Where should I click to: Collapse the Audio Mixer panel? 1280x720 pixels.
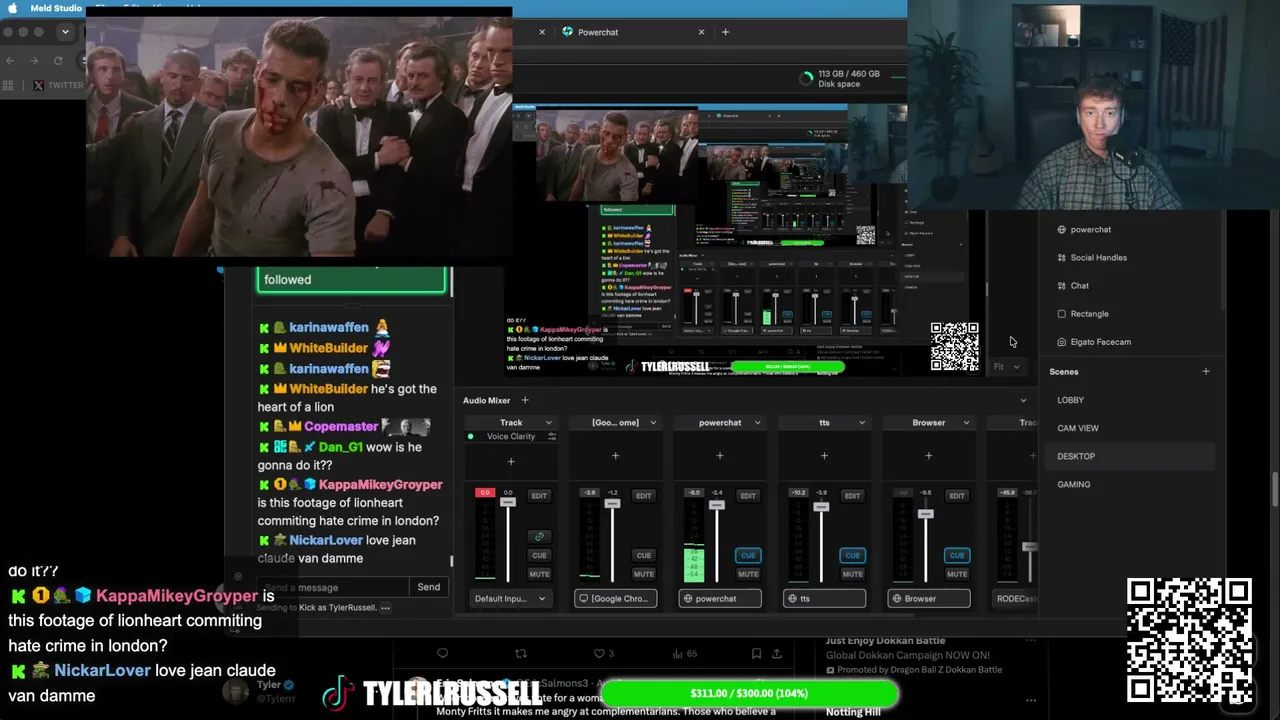click(x=1022, y=401)
